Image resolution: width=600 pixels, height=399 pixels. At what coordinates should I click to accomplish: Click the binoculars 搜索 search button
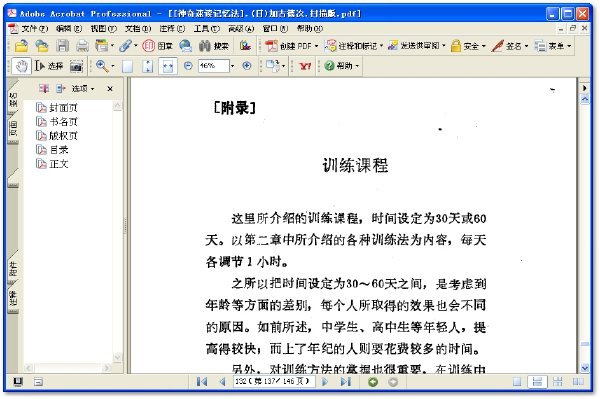click(214, 46)
